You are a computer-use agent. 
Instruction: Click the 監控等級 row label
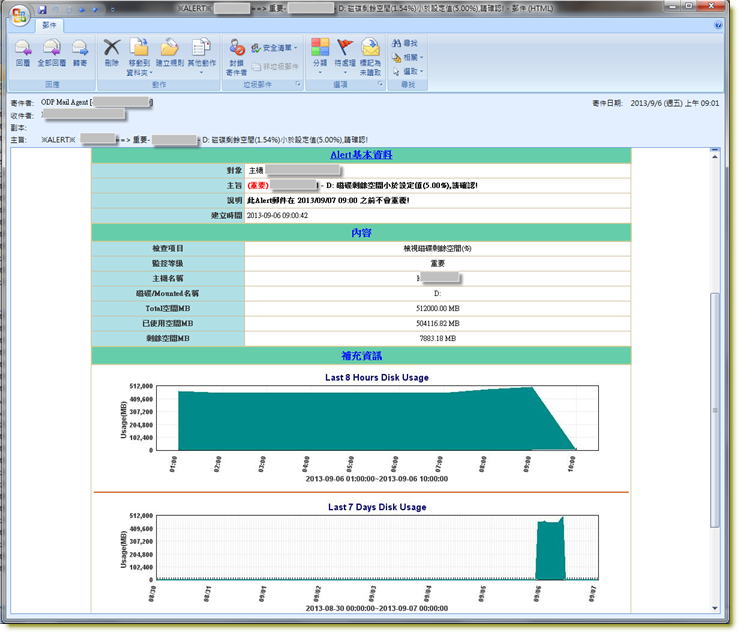point(168,263)
